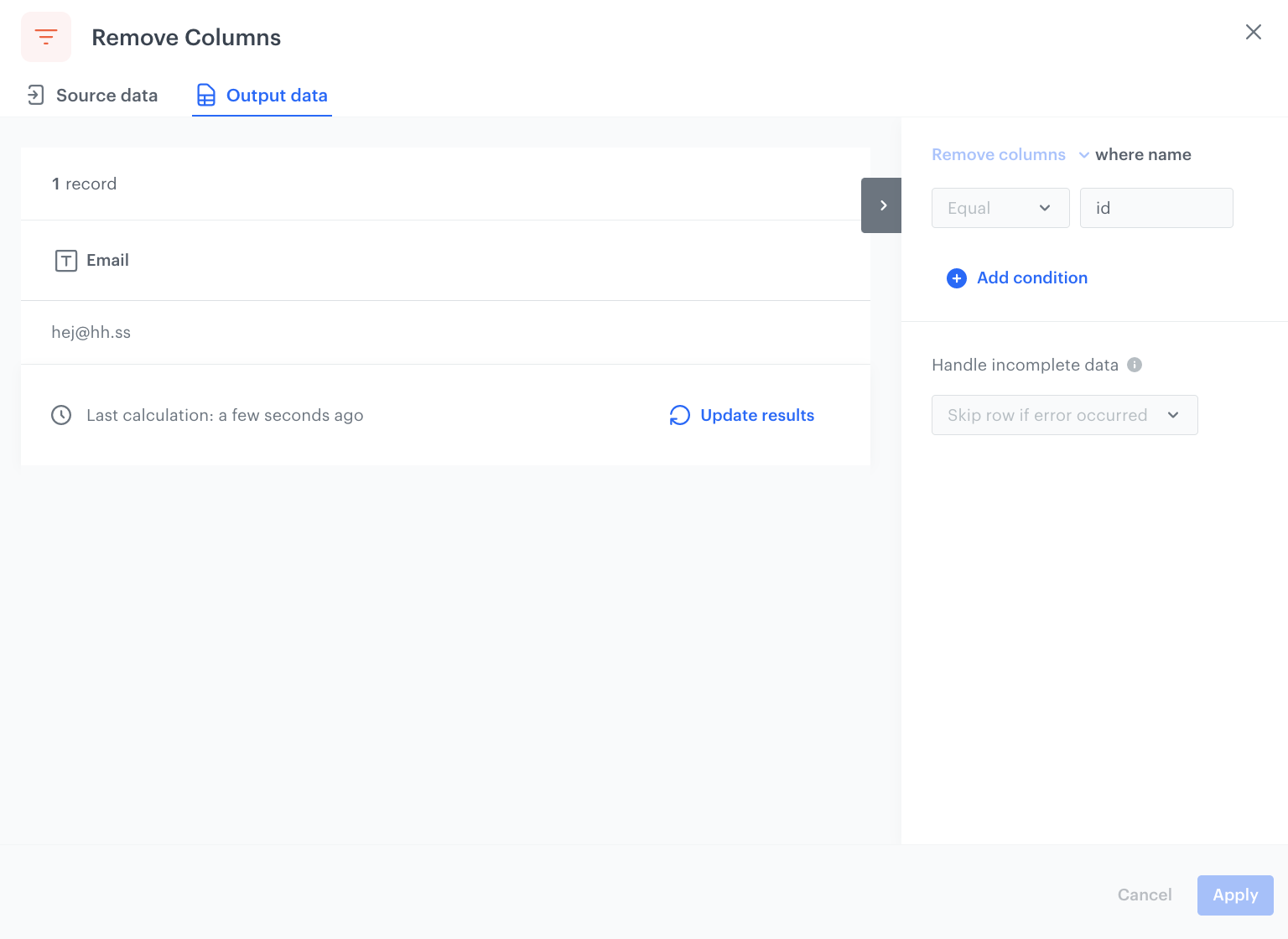Click the blue plus icon for Add condition

click(x=956, y=278)
